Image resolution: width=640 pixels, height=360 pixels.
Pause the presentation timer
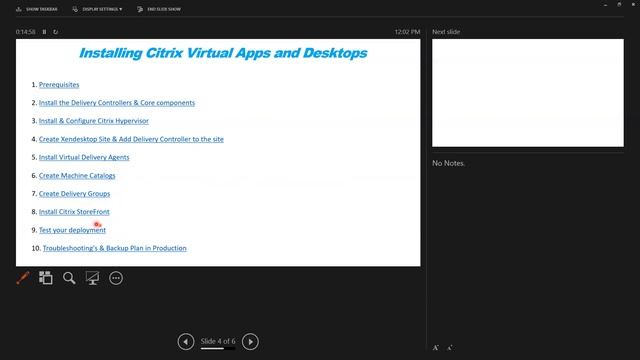tap(44, 32)
